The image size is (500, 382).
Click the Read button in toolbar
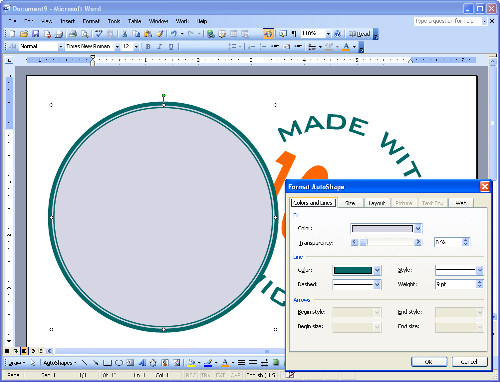point(360,34)
